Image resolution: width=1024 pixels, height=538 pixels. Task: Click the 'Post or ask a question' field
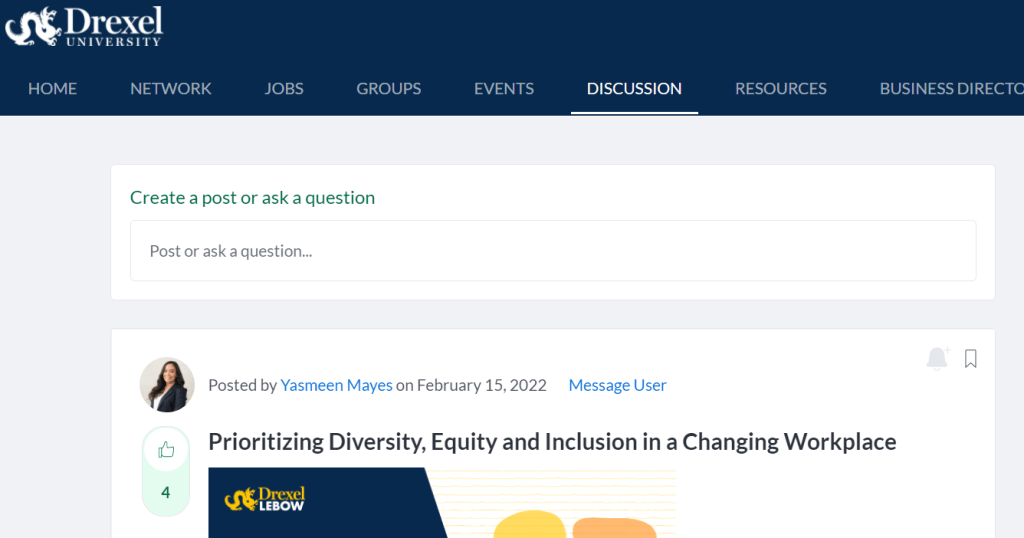[x=553, y=251]
